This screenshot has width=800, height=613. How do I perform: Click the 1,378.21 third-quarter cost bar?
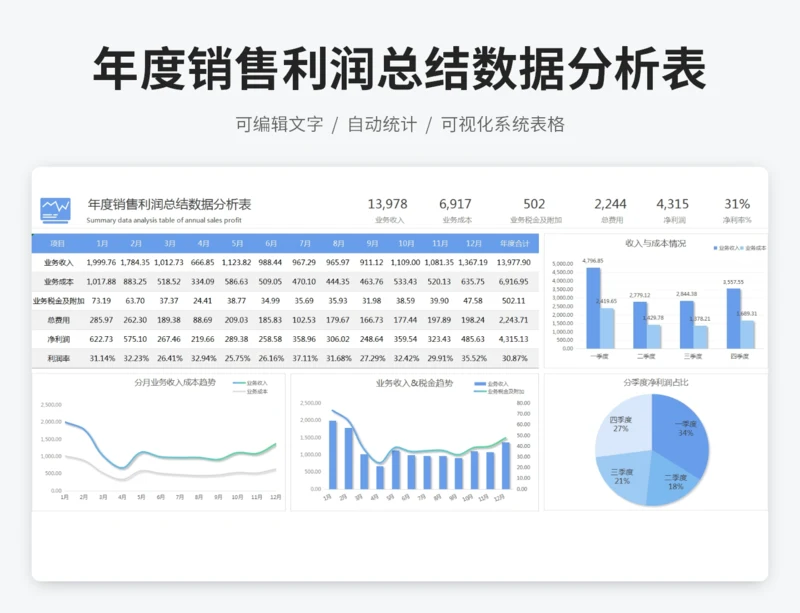(x=701, y=337)
